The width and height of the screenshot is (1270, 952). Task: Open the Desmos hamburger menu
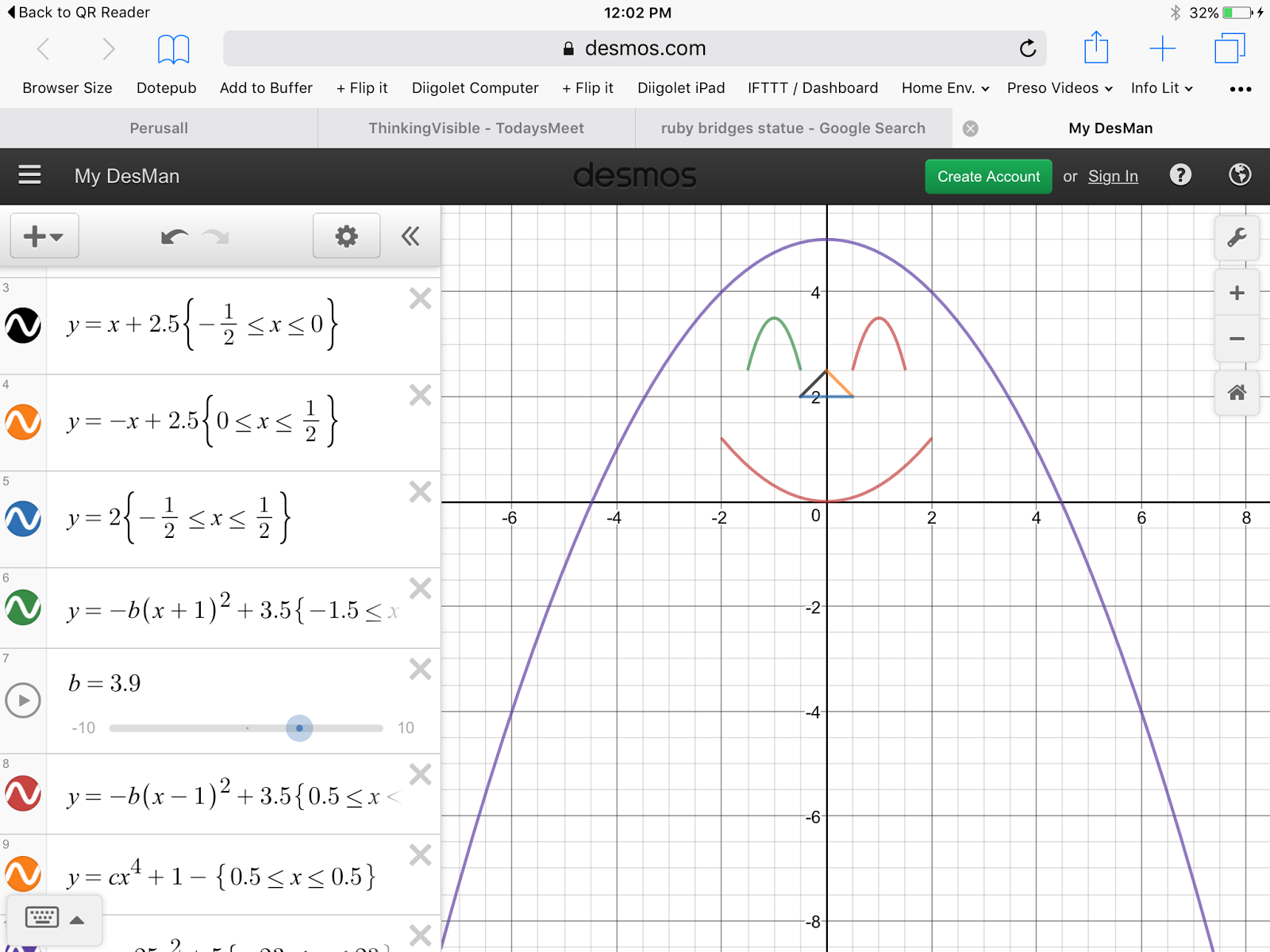[x=29, y=175]
